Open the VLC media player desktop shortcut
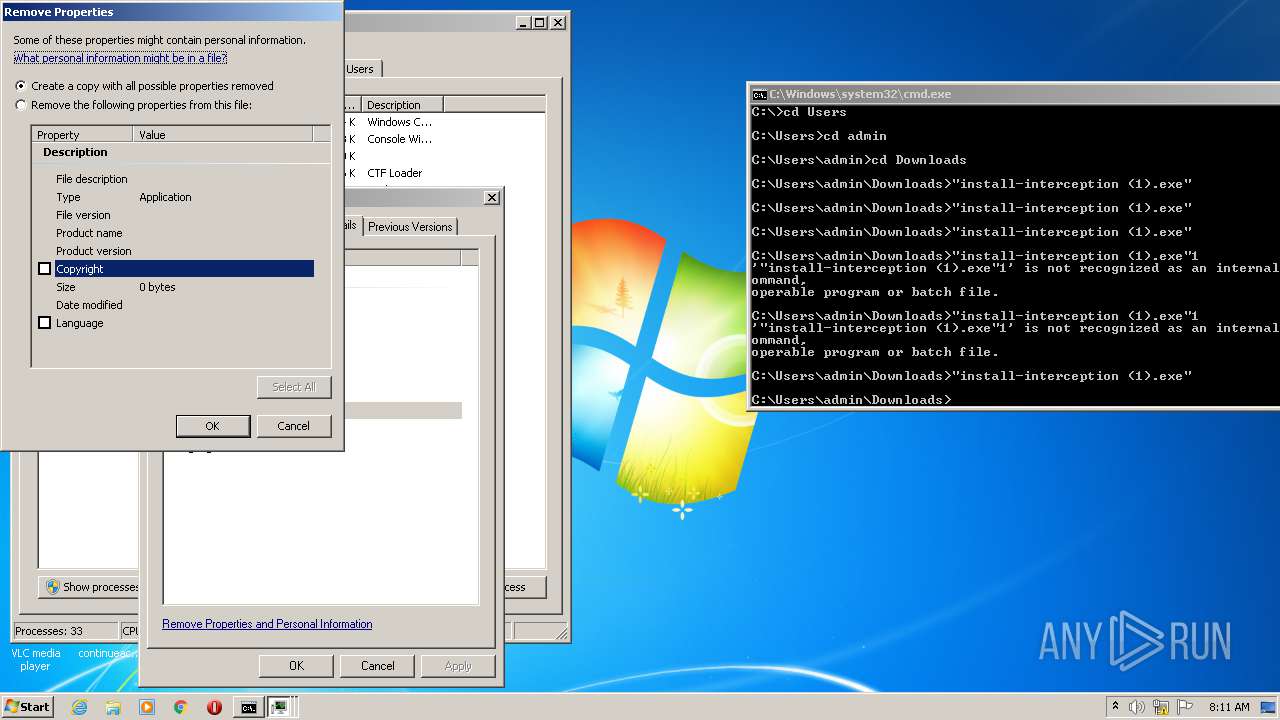This screenshot has height=720, width=1280. point(35,659)
